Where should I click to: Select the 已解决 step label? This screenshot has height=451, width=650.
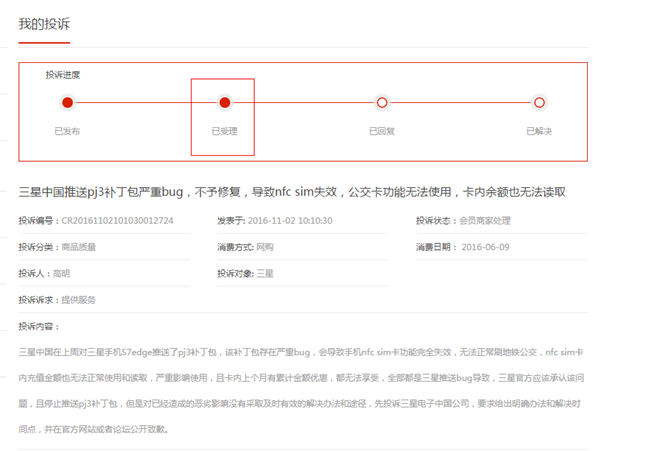coord(539,131)
